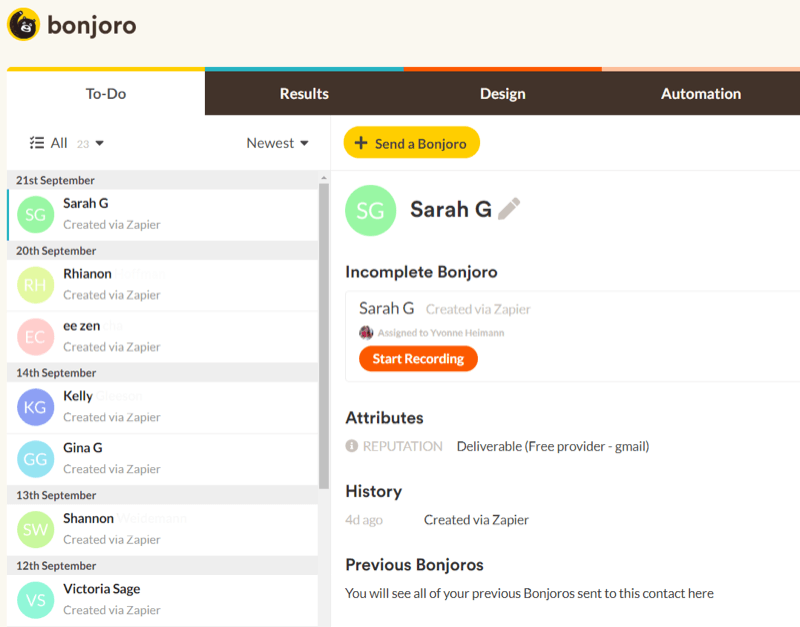
Task: Click the task list scrollbar thumb
Action: [323, 336]
